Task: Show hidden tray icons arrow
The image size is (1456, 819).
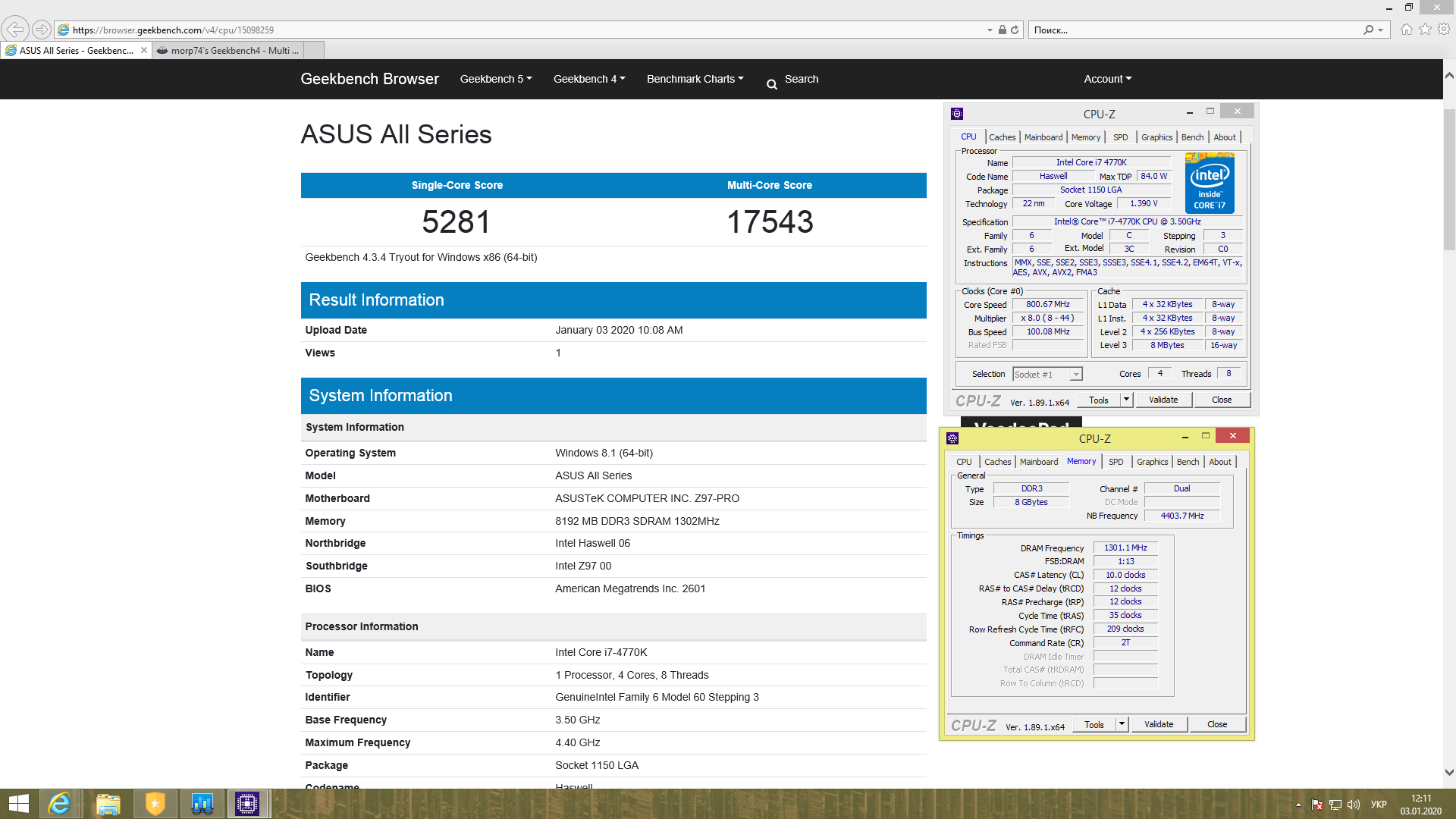Action: pyautogui.click(x=1298, y=805)
